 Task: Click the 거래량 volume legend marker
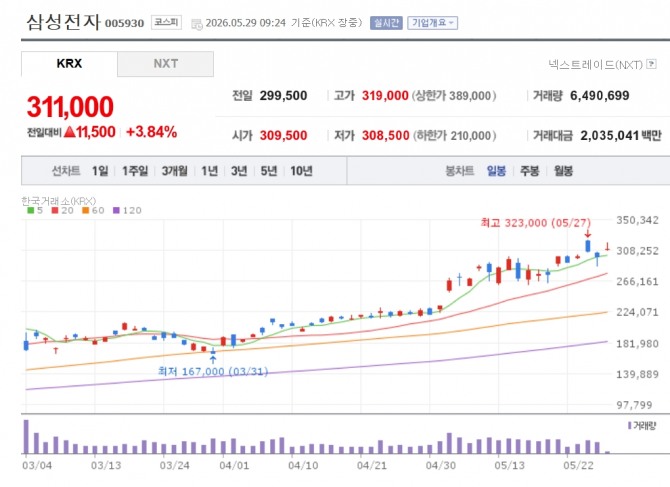[x=629, y=425]
